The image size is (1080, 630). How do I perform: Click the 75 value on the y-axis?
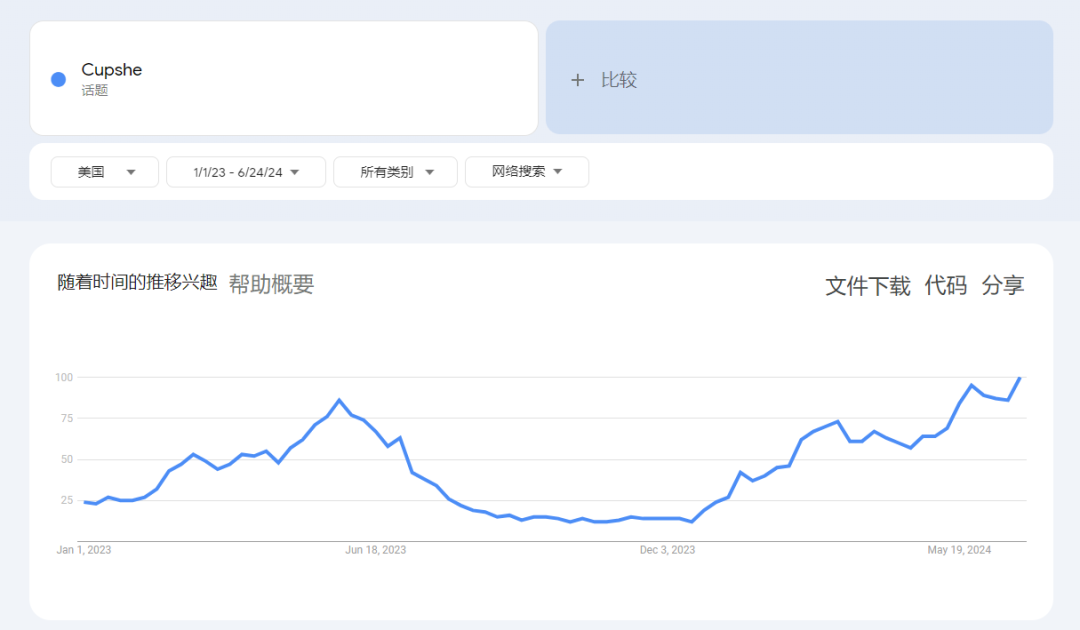pyautogui.click(x=67, y=418)
